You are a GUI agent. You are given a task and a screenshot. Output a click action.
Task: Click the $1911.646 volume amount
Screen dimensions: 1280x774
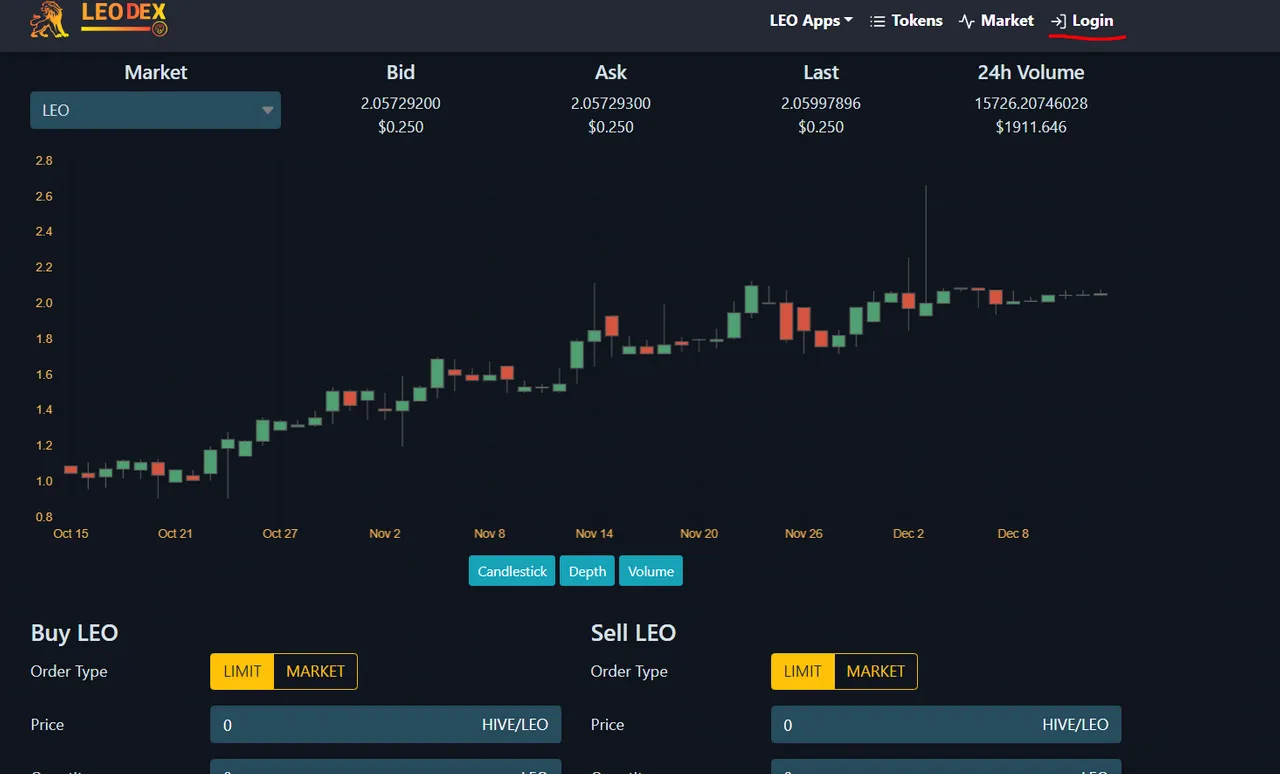tap(1031, 127)
